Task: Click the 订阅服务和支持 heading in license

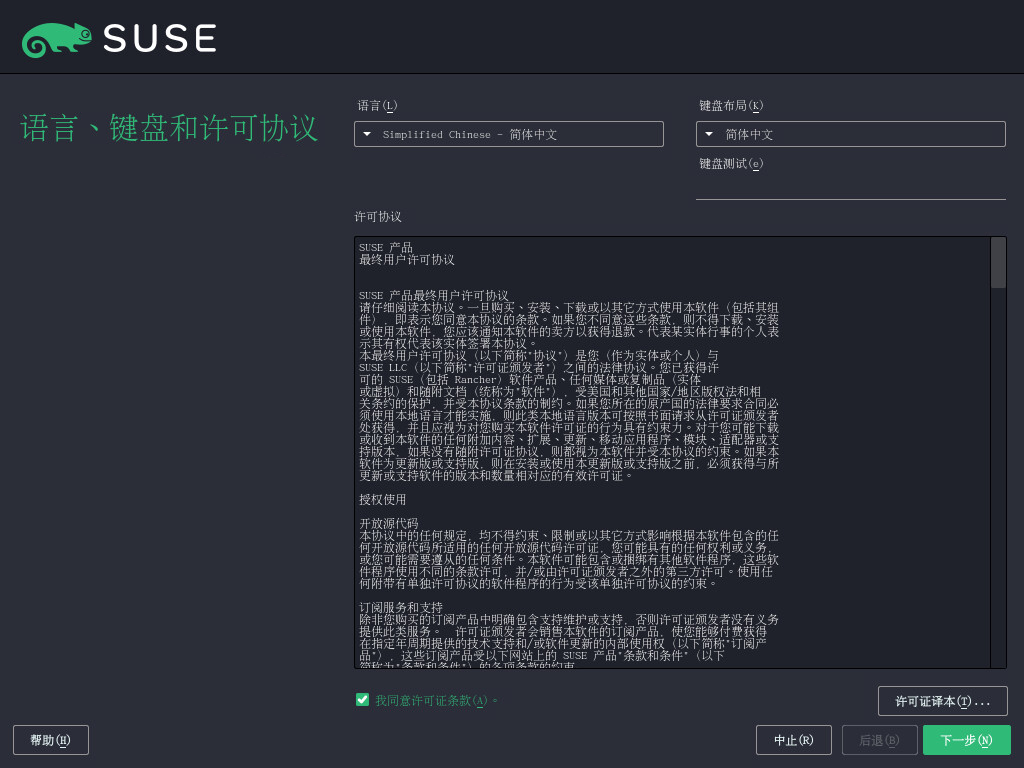Action: point(401,607)
